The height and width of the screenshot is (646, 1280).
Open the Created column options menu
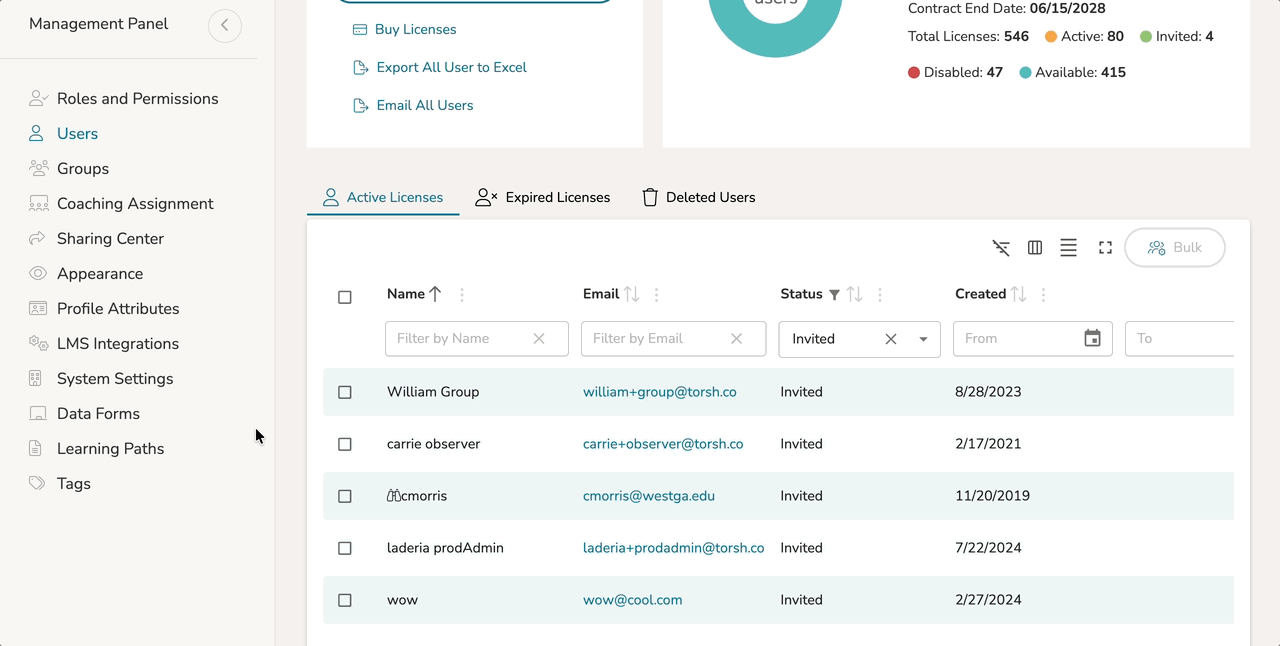[x=1043, y=295]
